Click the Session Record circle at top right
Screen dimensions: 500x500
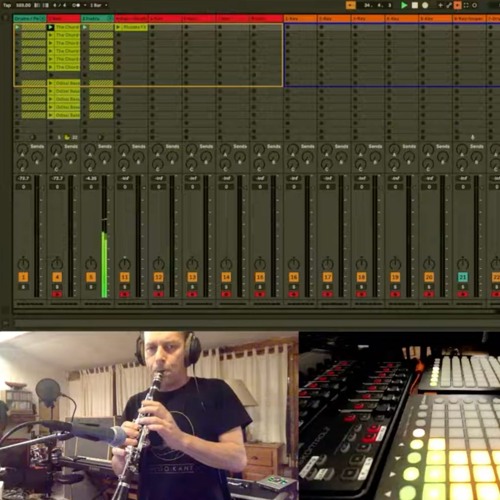pos(474,5)
